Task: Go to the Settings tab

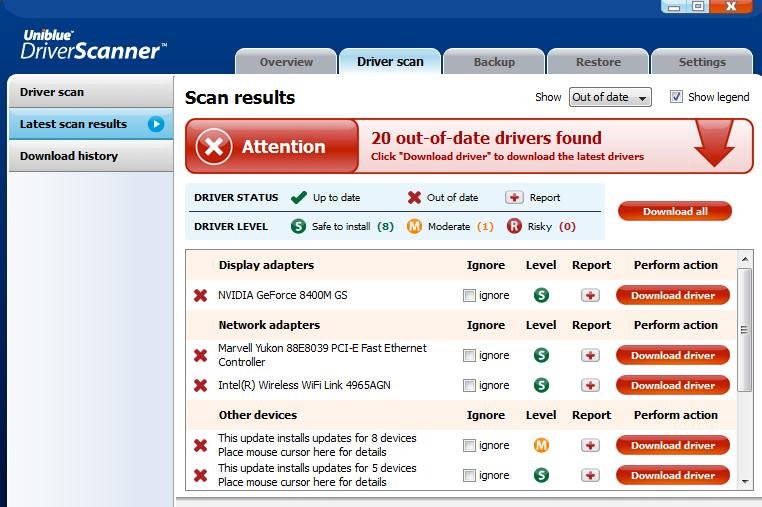Action: [702, 62]
